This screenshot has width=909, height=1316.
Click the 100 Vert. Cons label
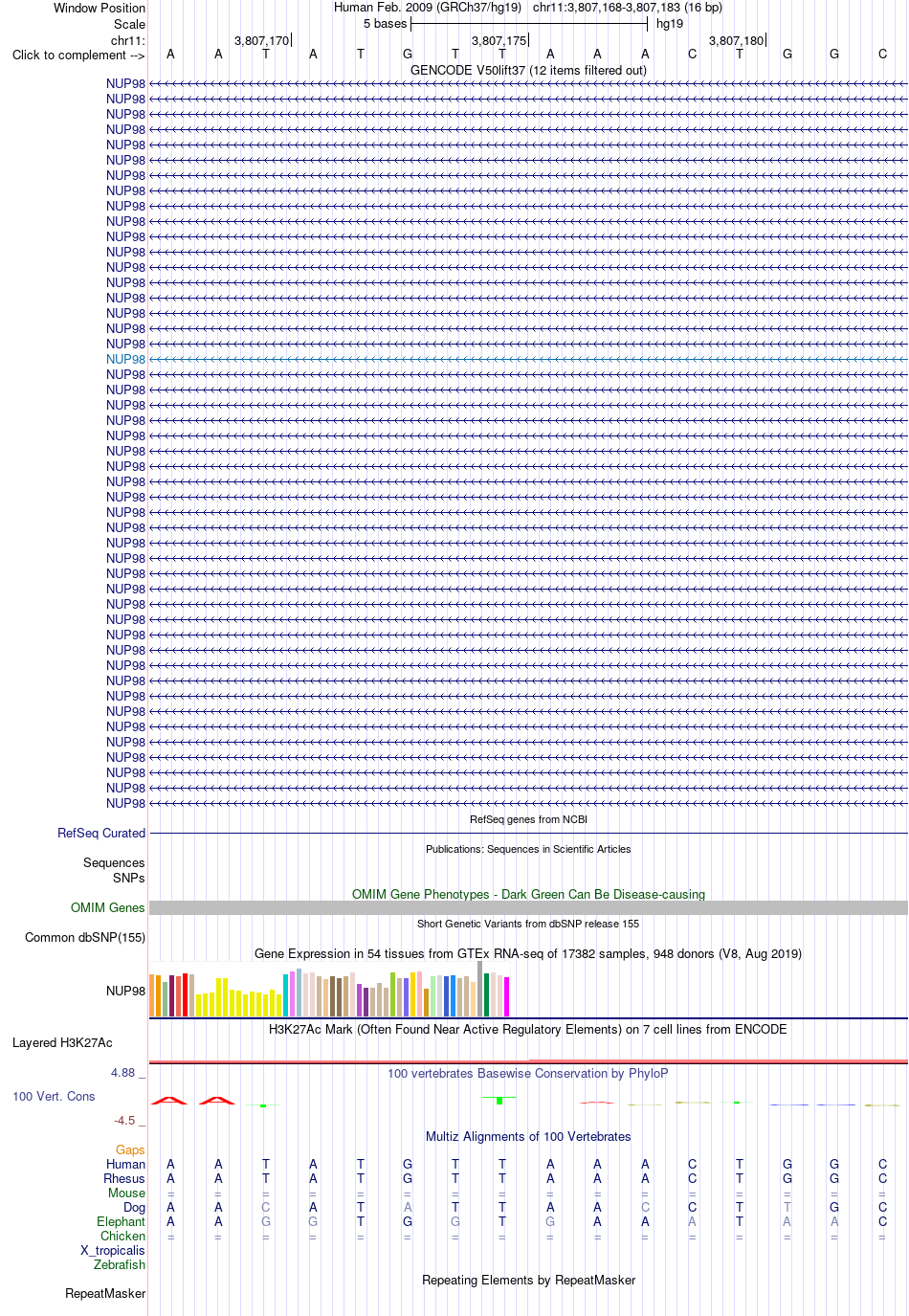54,1096
